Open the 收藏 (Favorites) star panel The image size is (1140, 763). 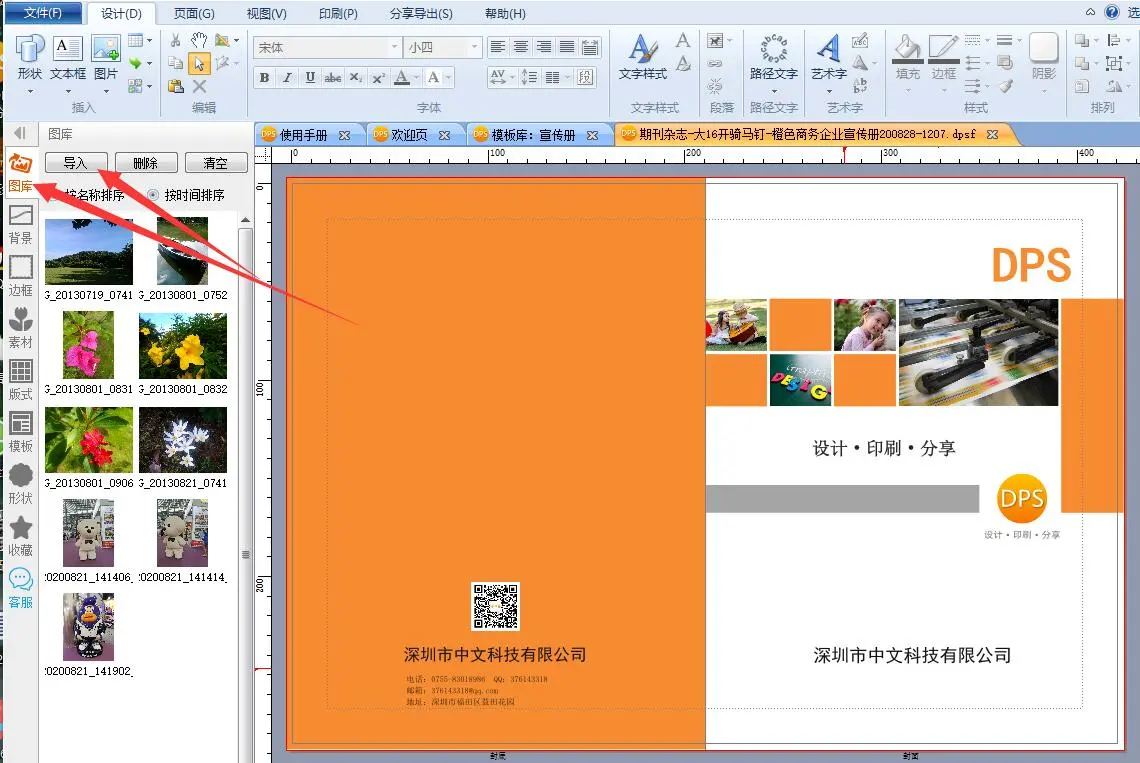(20, 534)
